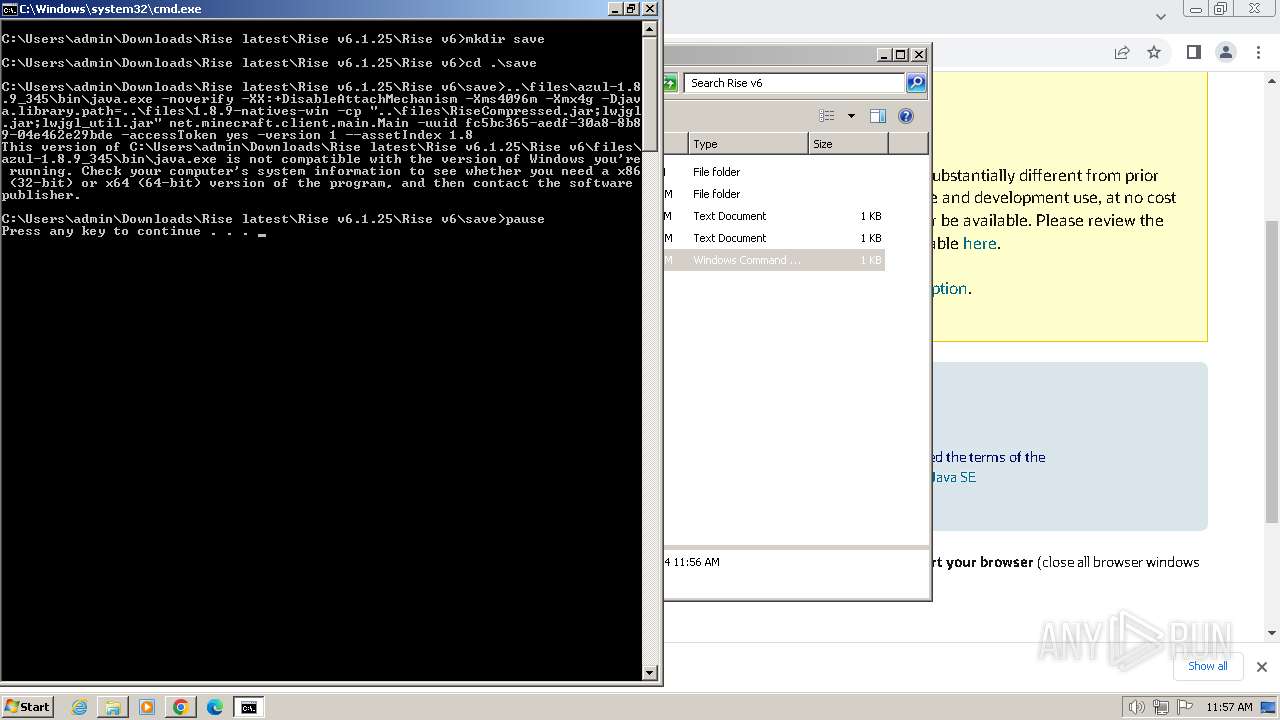Bookmark this page with the star icon
Viewport: 1280px width, 720px height.
click(x=1154, y=52)
